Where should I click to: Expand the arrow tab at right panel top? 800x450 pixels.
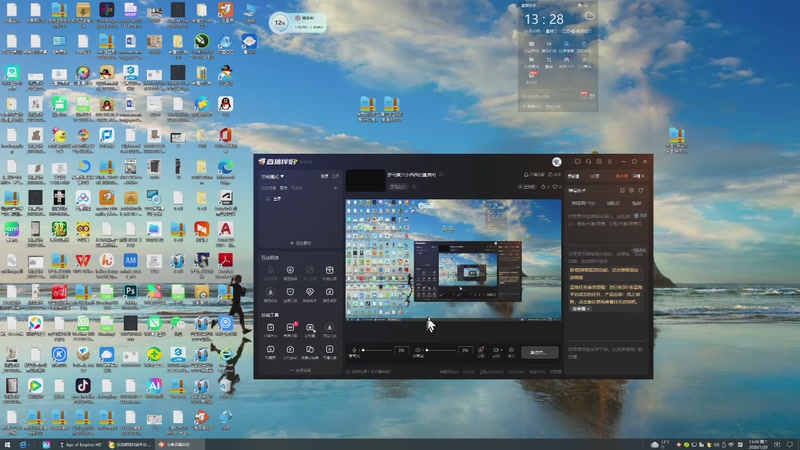click(x=638, y=176)
